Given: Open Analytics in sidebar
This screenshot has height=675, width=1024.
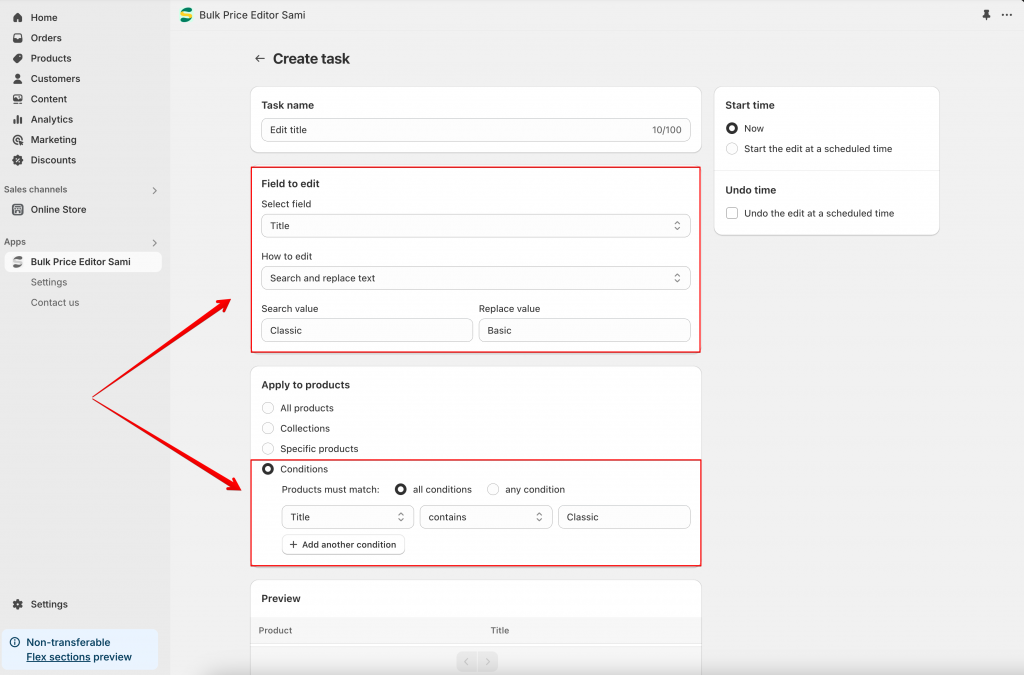Looking at the screenshot, I should tap(52, 119).
